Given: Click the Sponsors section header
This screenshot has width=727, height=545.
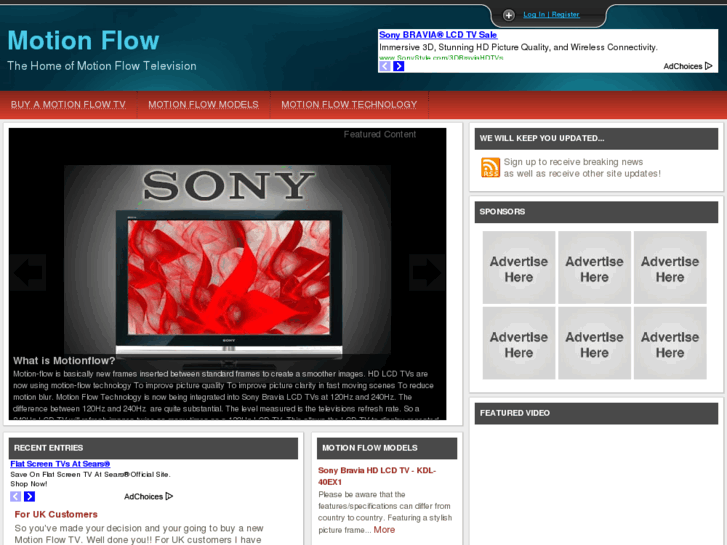Looking at the screenshot, I should (596, 212).
